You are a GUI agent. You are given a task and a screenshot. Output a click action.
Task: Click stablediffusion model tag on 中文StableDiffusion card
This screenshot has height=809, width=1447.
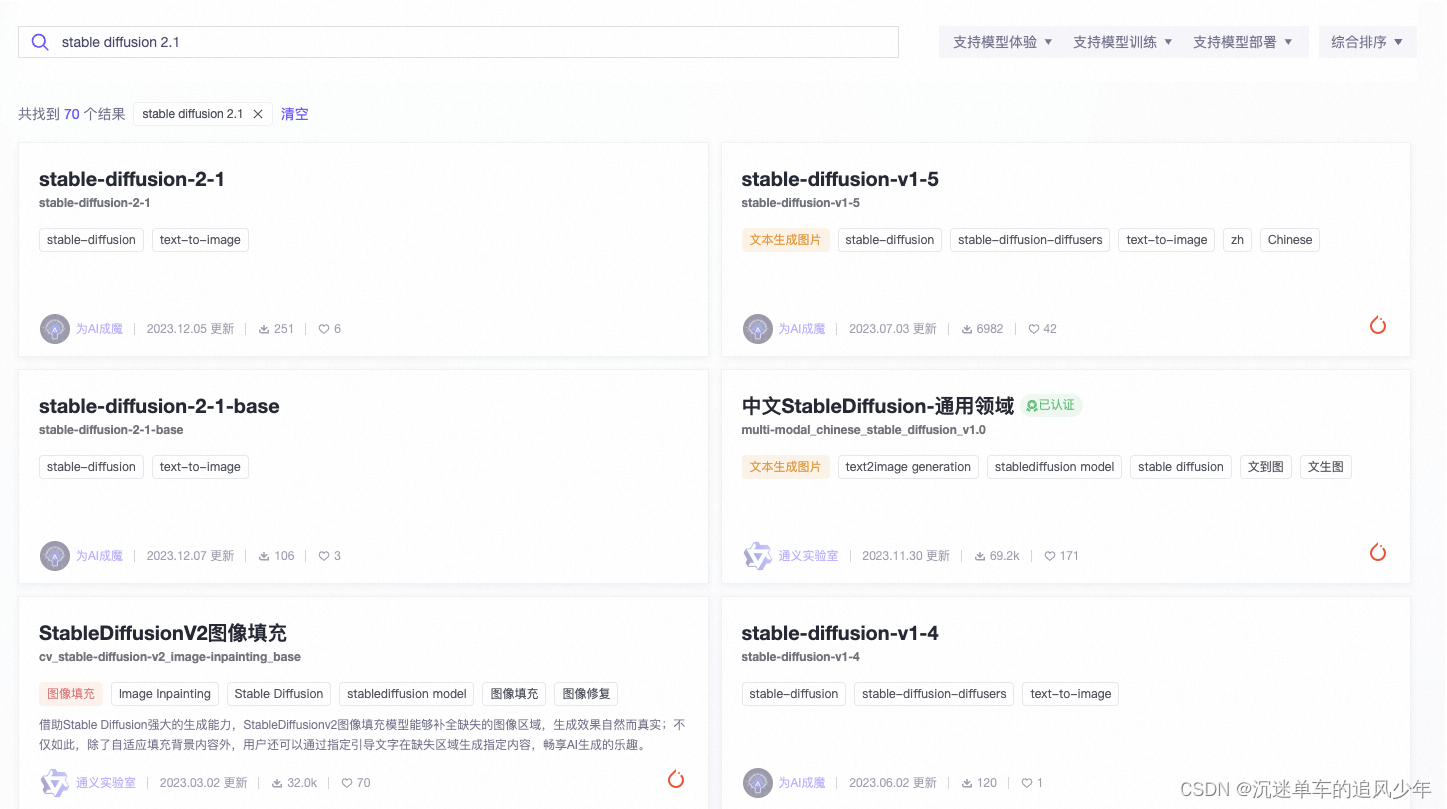point(1055,467)
